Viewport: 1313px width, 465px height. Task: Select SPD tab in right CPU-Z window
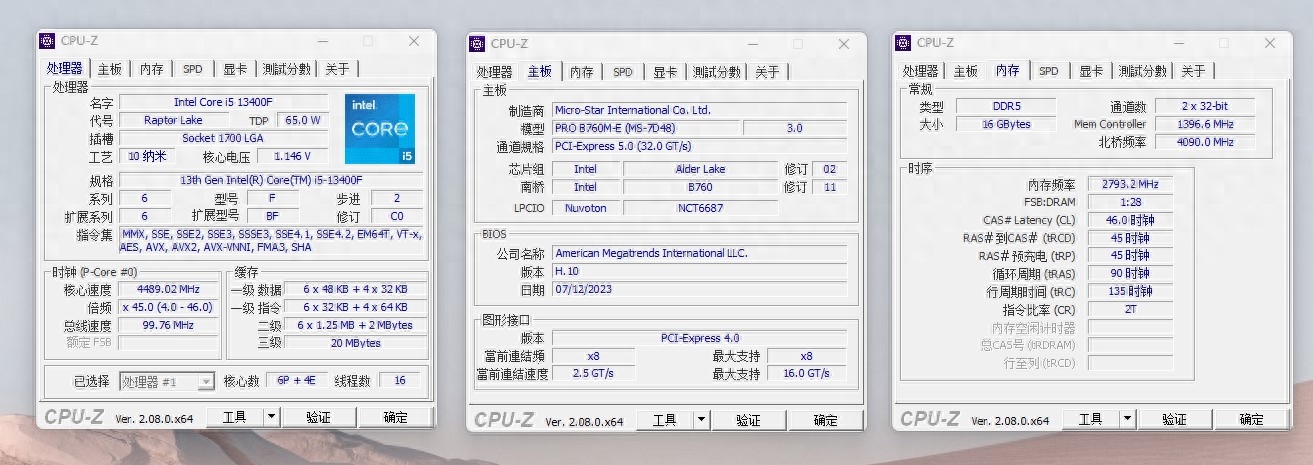coord(1048,71)
